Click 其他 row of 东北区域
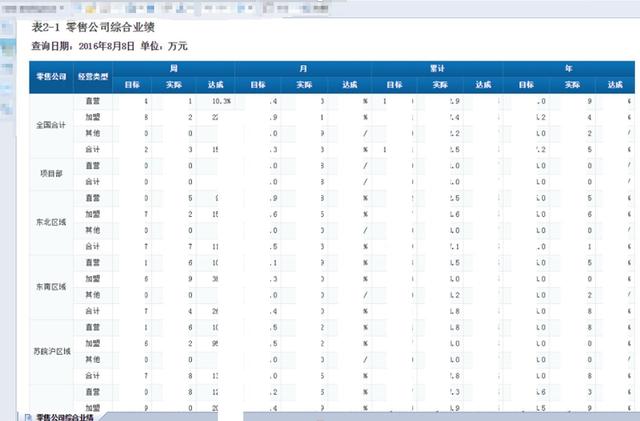Viewport: 640px width, 421px height. tap(93, 230)
